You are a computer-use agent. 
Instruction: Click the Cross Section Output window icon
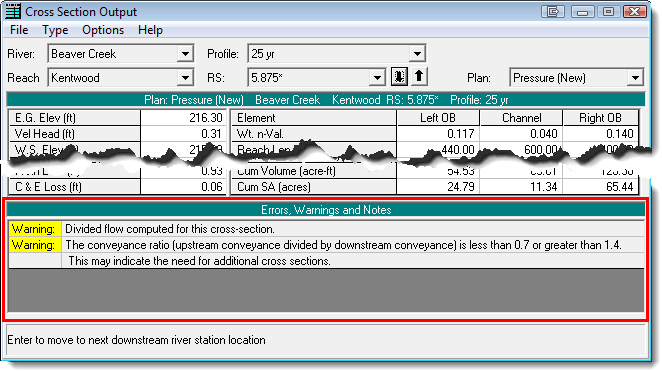[x=13, y=11]
